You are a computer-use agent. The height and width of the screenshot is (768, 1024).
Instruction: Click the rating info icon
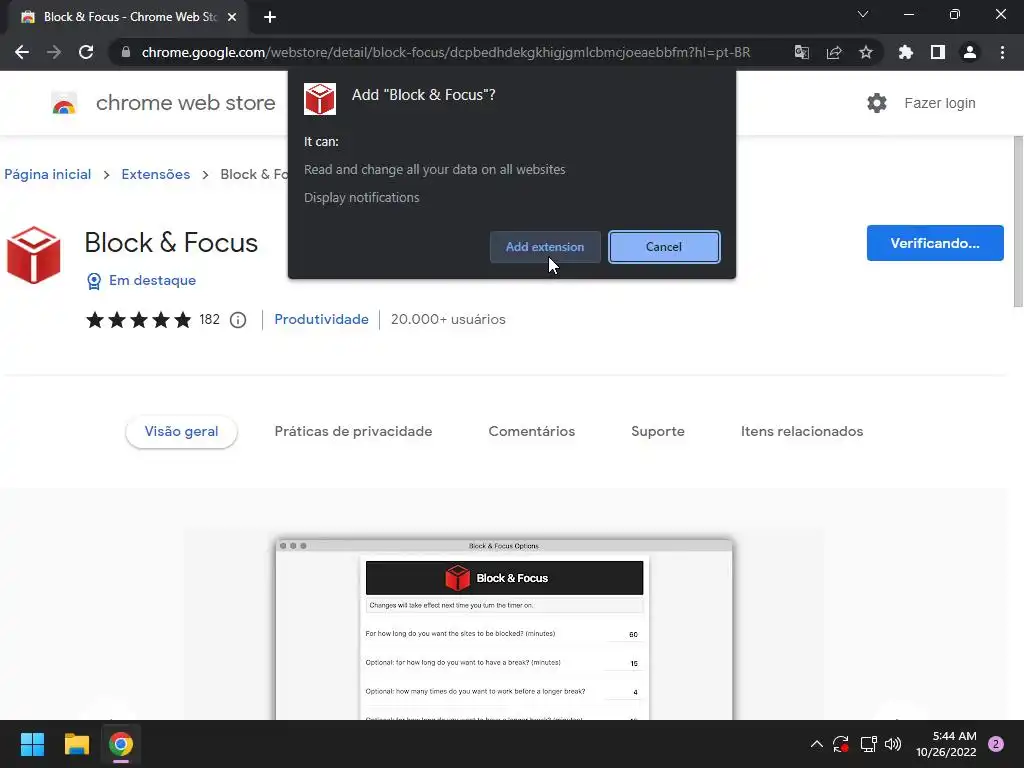pyautogui.click(x=238, y=319)
